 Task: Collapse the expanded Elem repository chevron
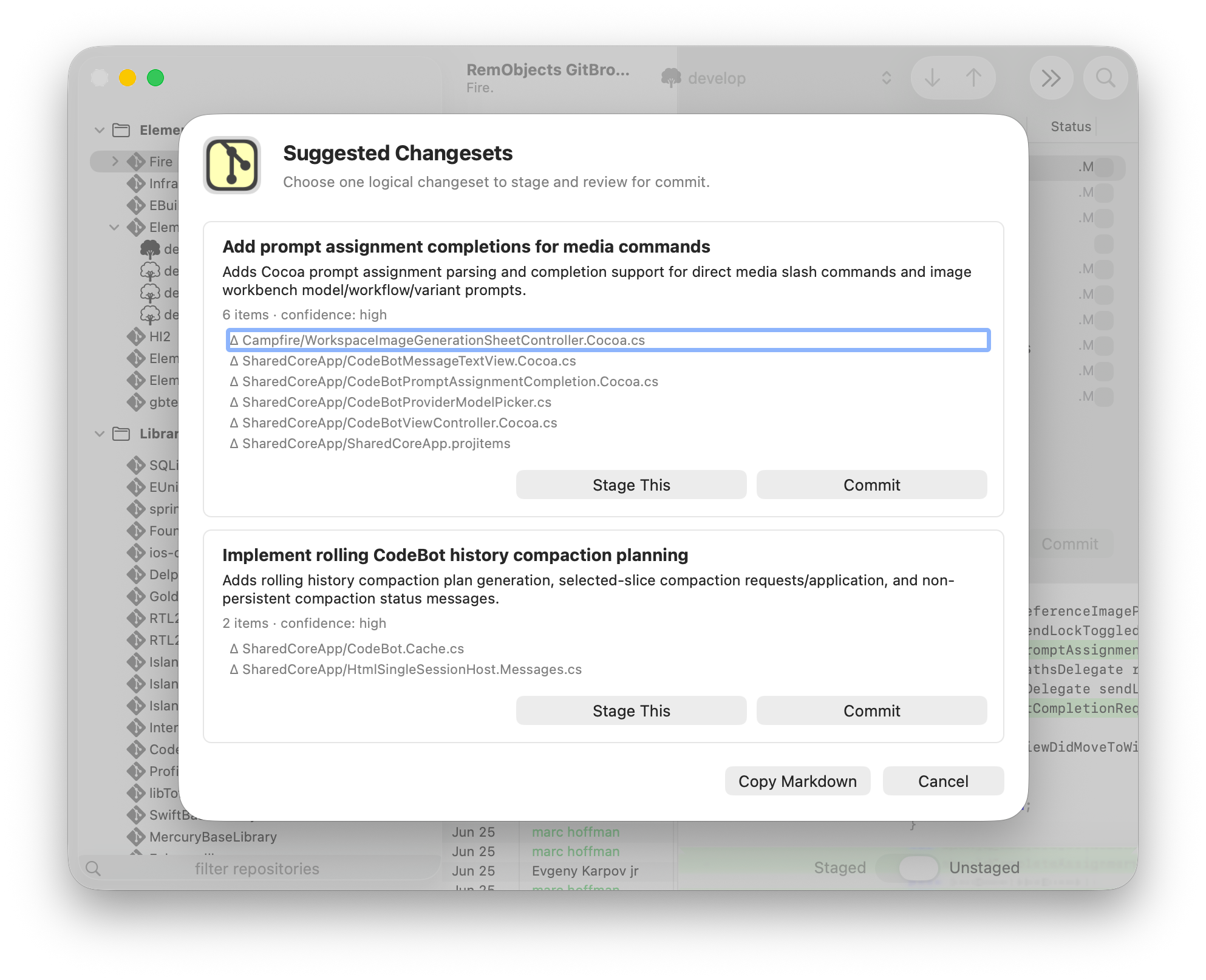point(114,227)
